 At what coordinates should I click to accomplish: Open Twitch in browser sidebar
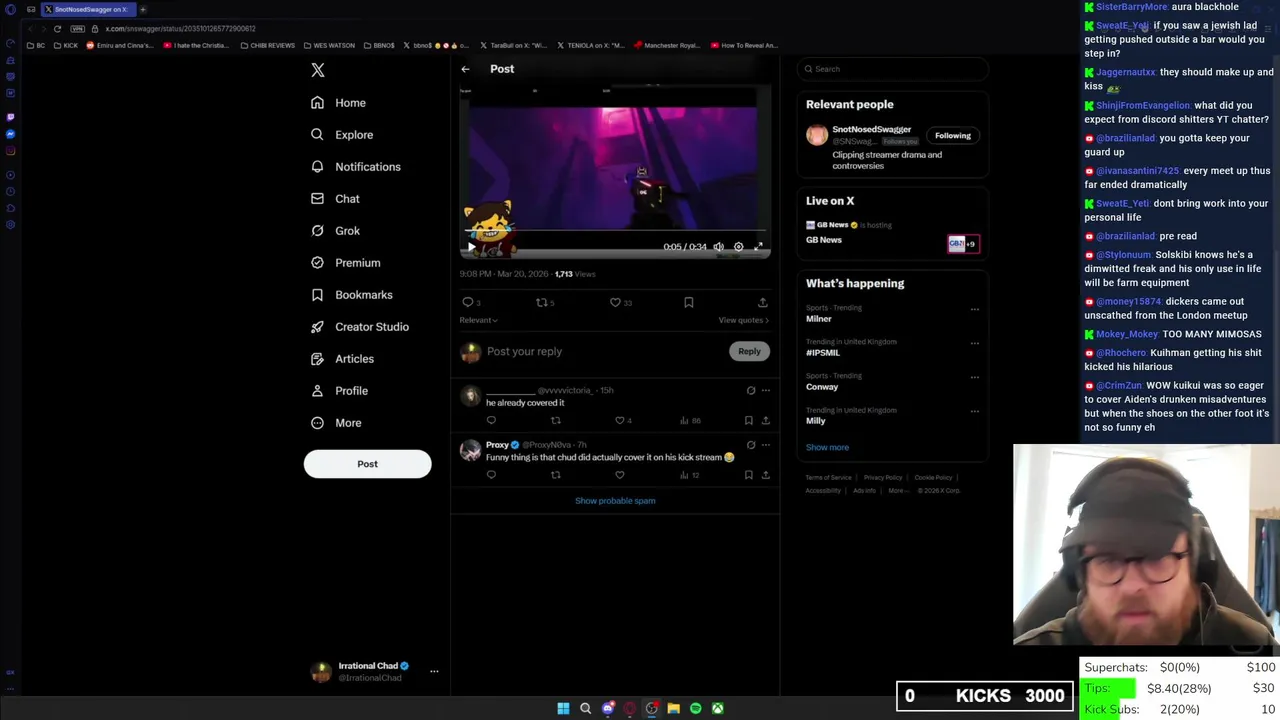(x=10, y=117)
